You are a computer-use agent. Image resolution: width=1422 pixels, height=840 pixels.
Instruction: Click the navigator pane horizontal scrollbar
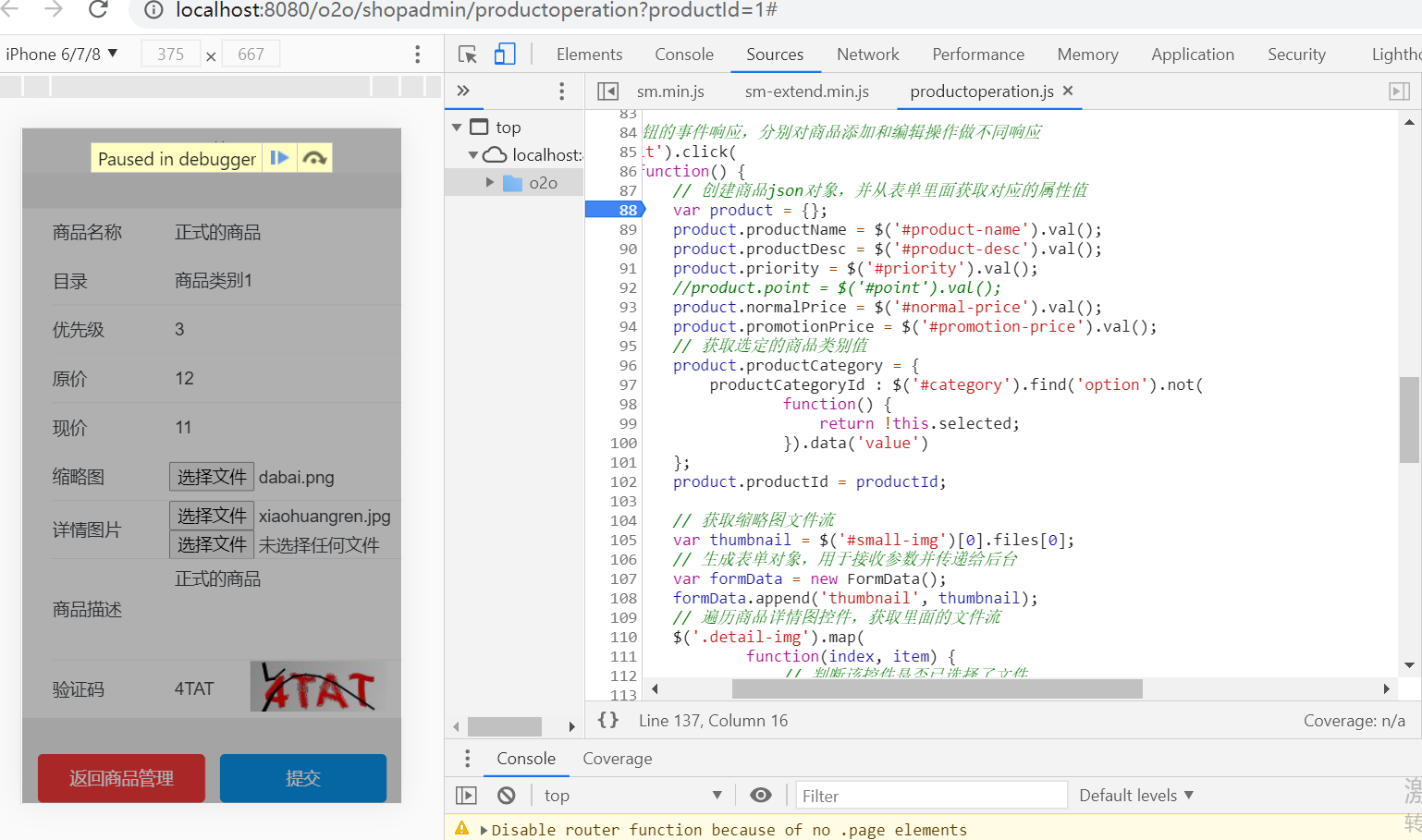pos(505,726)
